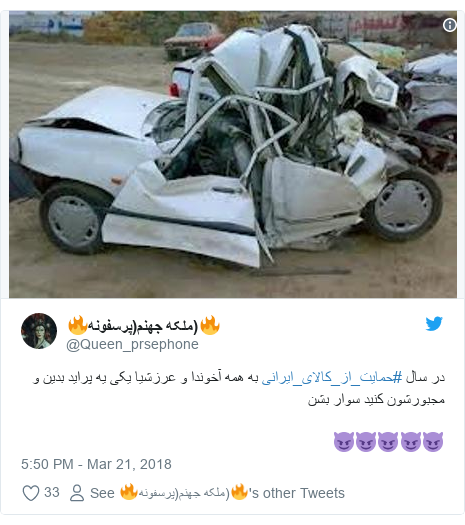Click the fire emoji right of the name
The image size is (465, 525).
point(210,325)
